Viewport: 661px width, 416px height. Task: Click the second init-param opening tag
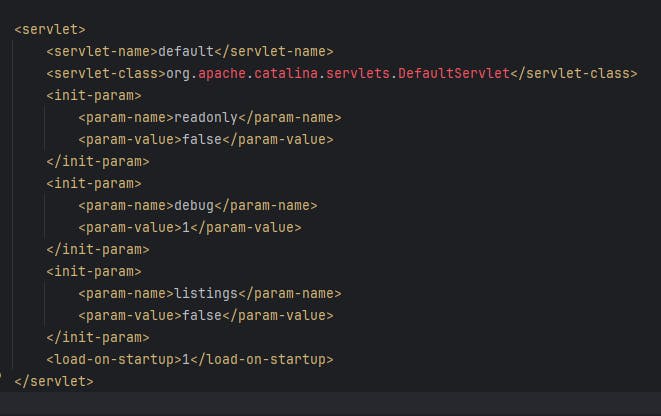94,184
